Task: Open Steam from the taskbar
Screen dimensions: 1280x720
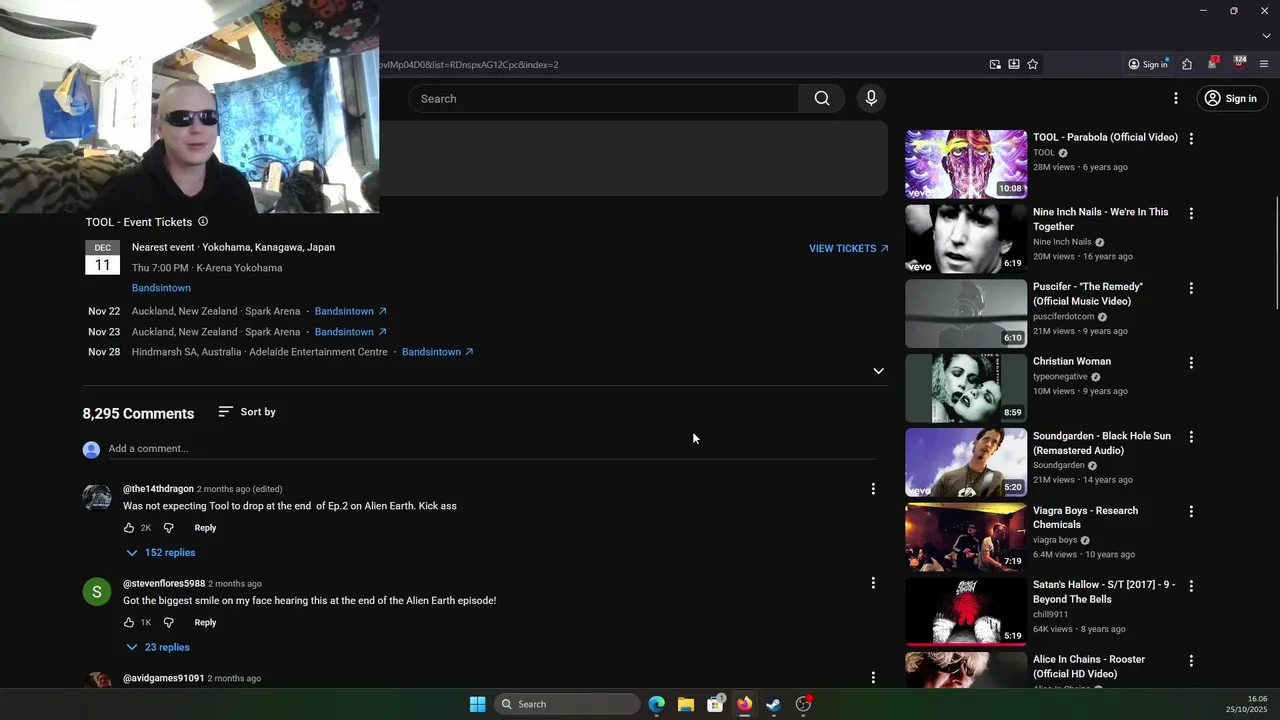Action: point(773,704)
